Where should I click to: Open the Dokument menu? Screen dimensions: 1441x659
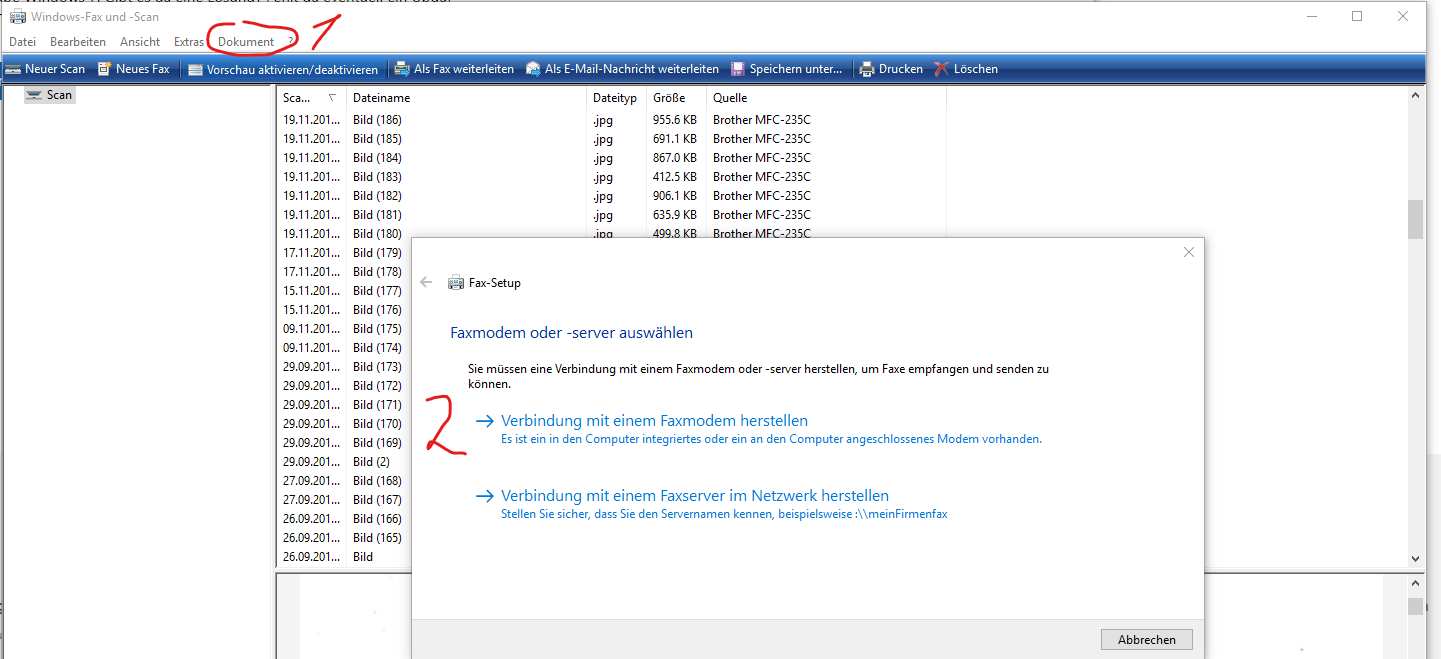[246, 42]
